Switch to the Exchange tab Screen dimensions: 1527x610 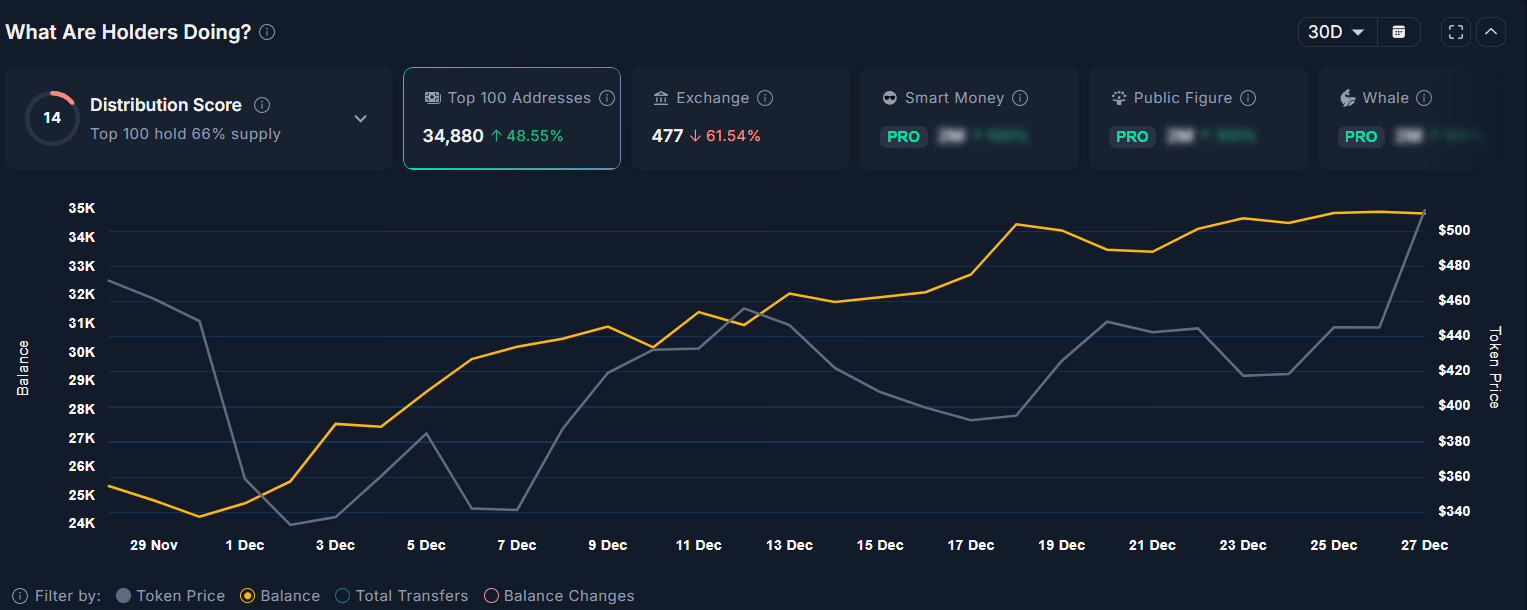[739, 118]
